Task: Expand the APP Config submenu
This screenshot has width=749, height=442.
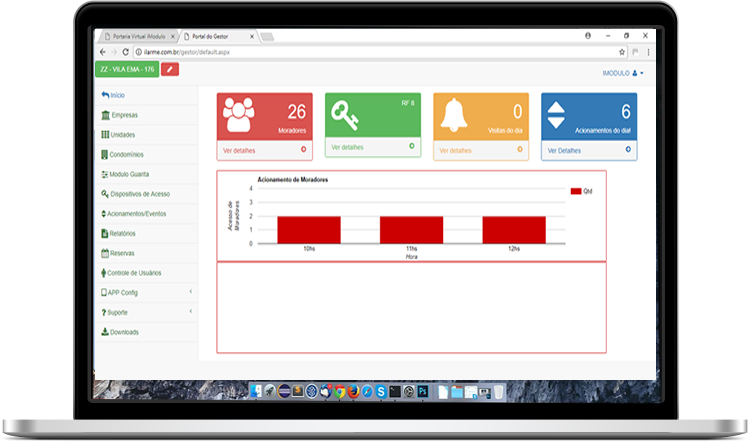Action: click(x=190, y=292)
